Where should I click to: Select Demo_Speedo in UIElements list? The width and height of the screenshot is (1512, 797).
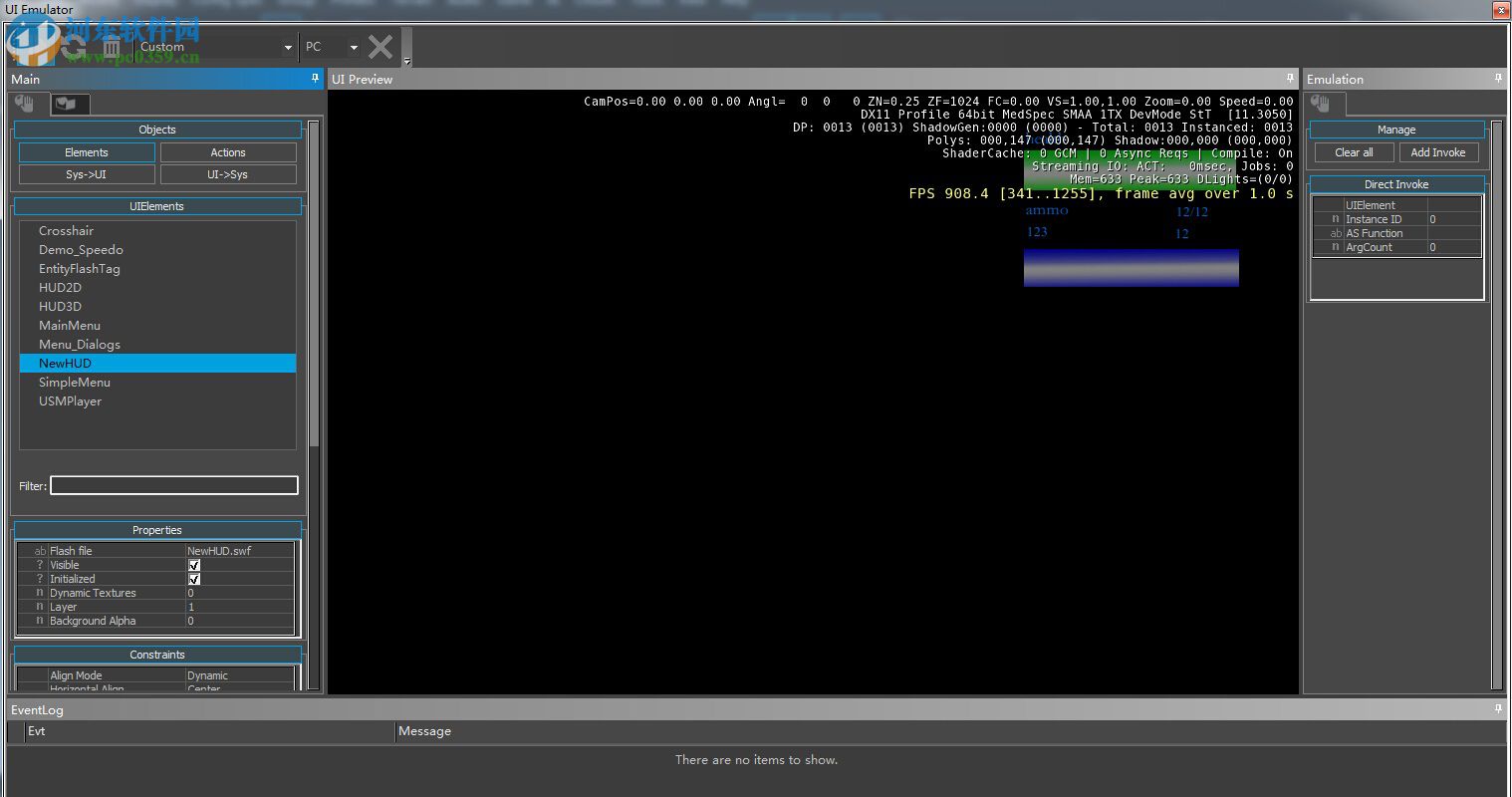pos(157,250)
